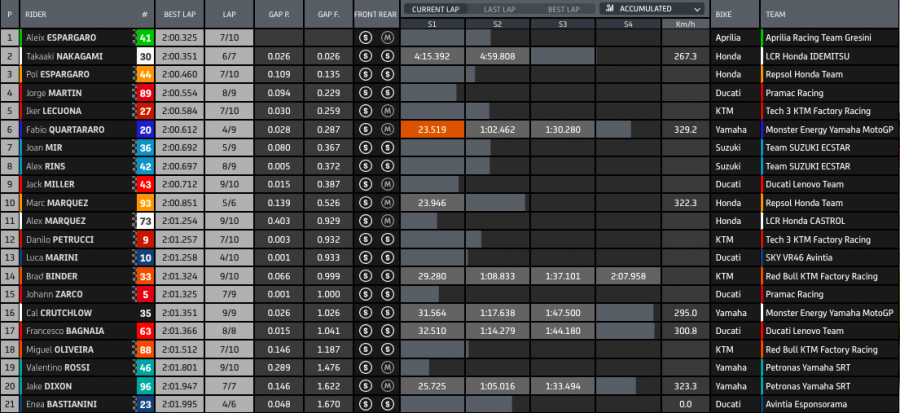Viewport: 900px width, 413px height.
Task: Click position number 21 cell
Action: 9,404
